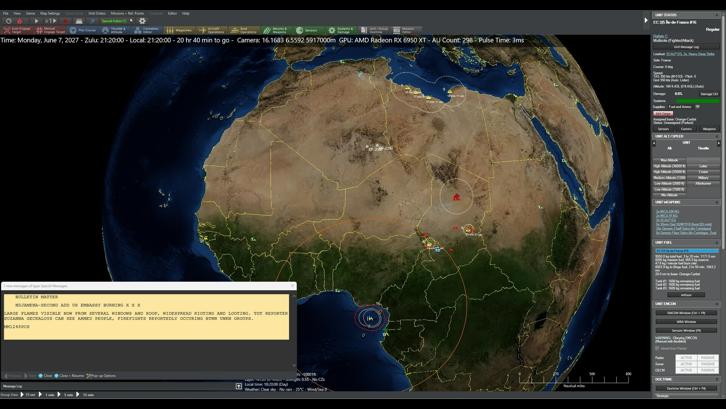Select the Afterburner throttle setting
The image size is (726, 409).
703,183
